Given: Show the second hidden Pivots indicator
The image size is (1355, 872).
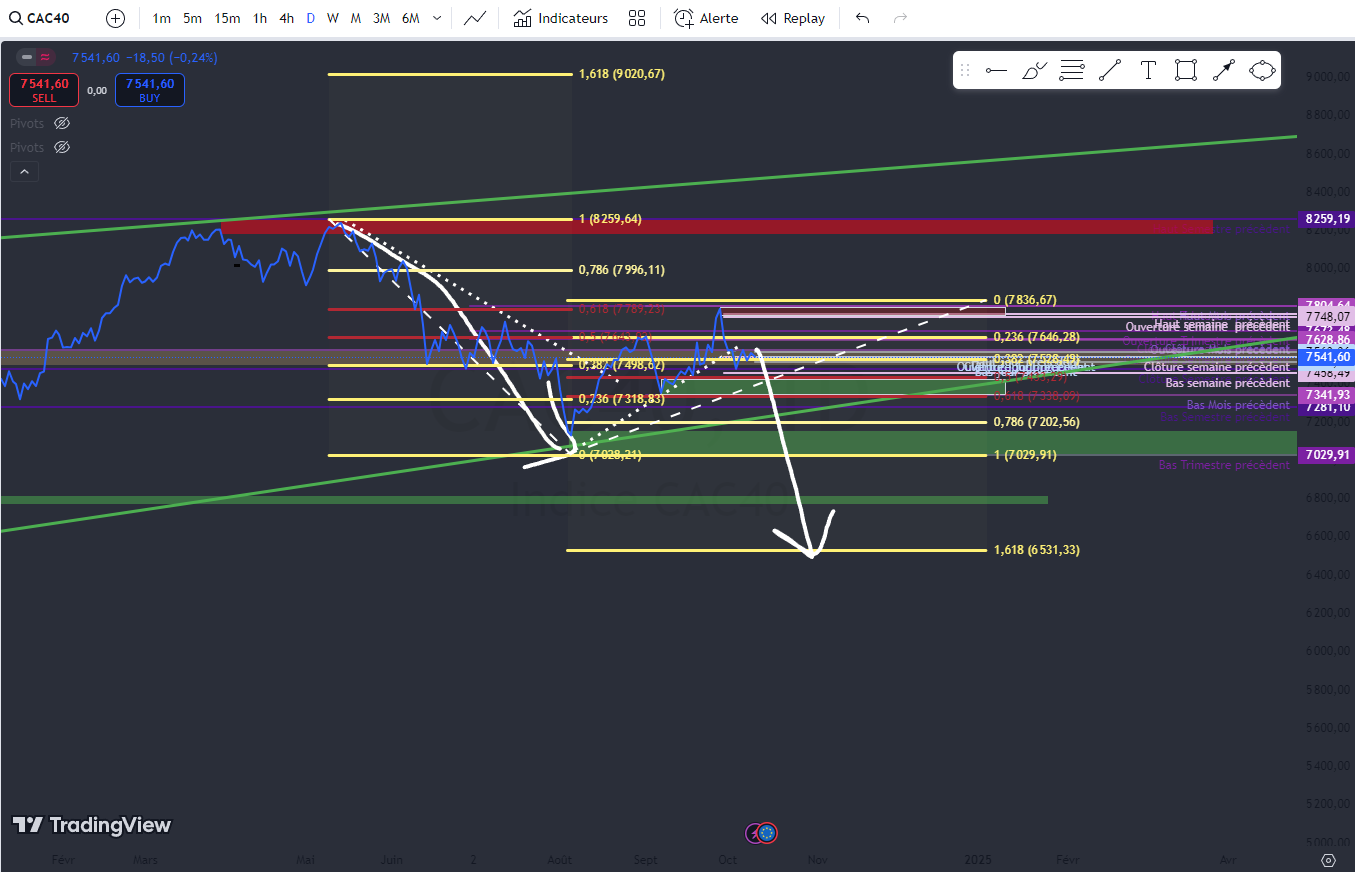Looking at the screenshot, I should 62,147.
